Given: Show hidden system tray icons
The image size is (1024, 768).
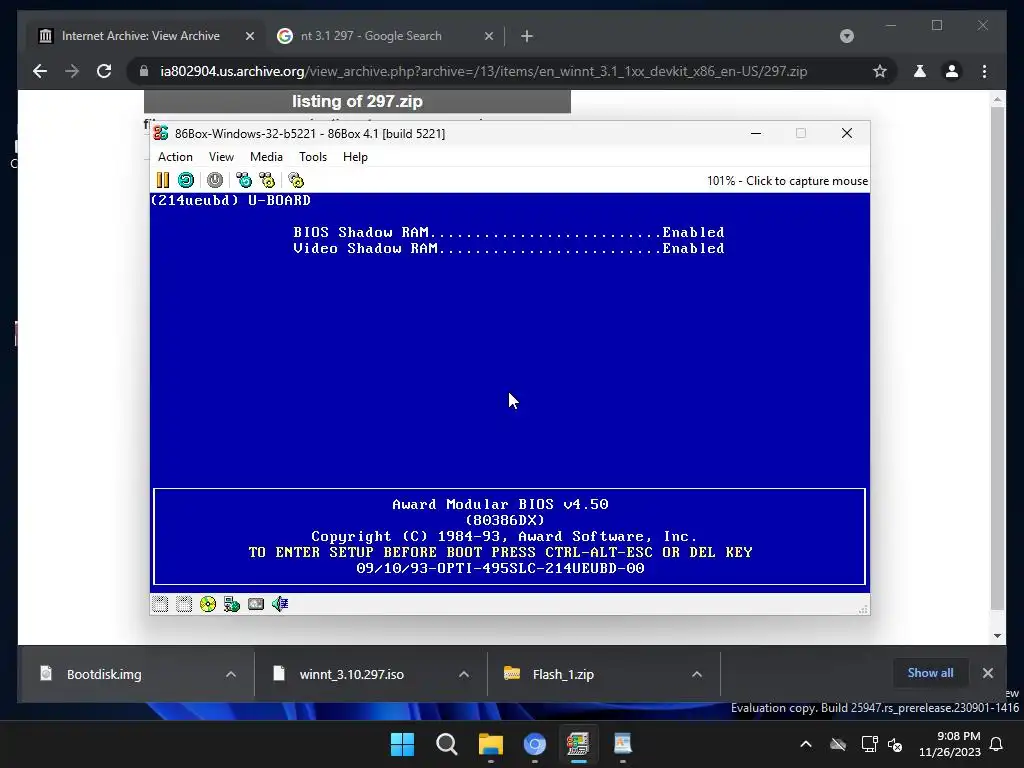Looking at the screenshot, I should 806,744.
